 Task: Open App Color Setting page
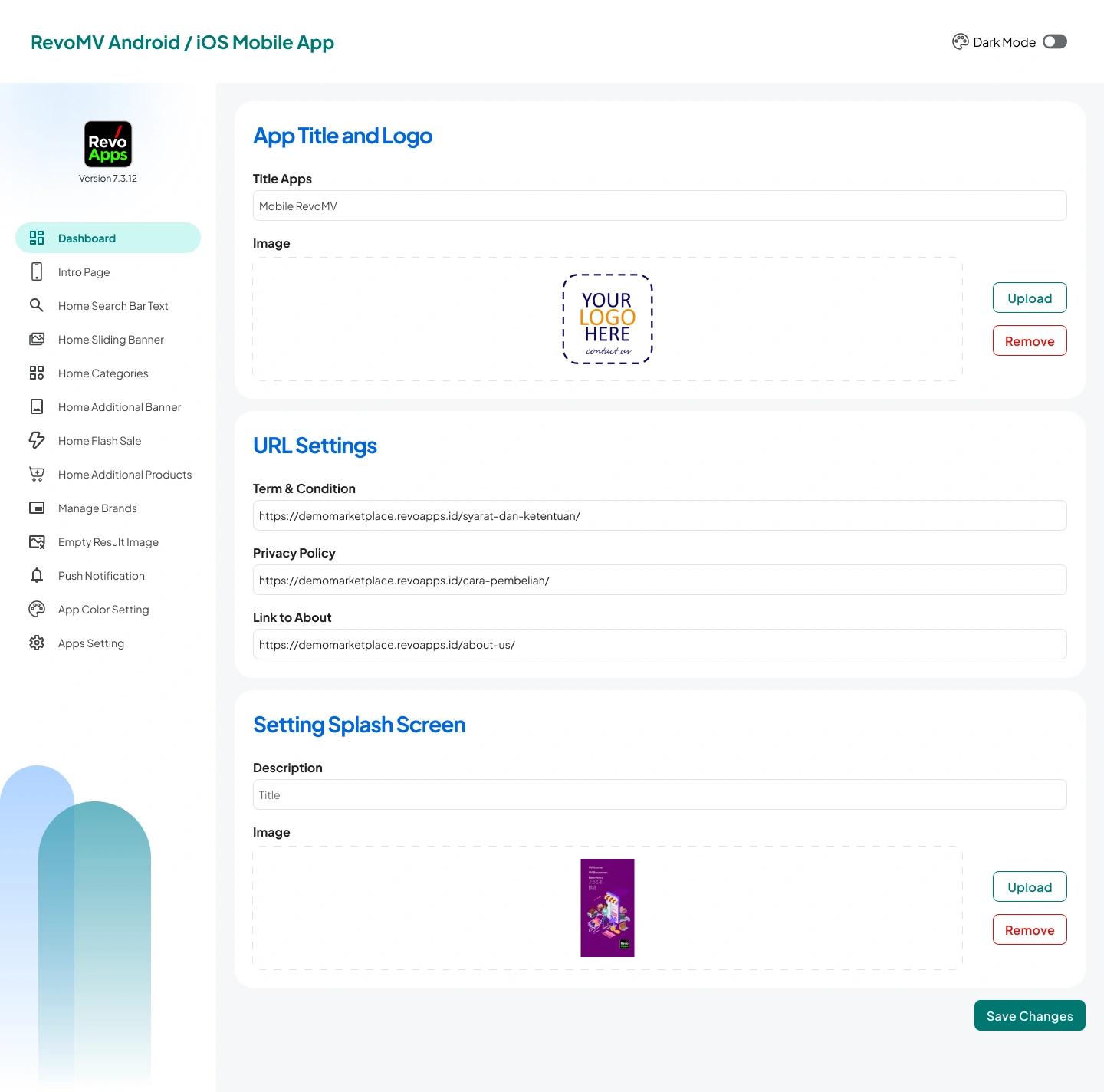coord(108,609)
